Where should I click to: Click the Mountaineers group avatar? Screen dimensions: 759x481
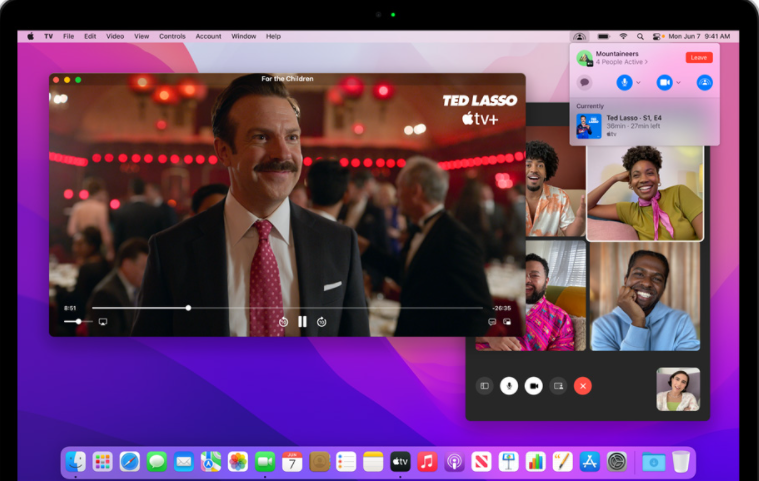(x=584, y=58)
